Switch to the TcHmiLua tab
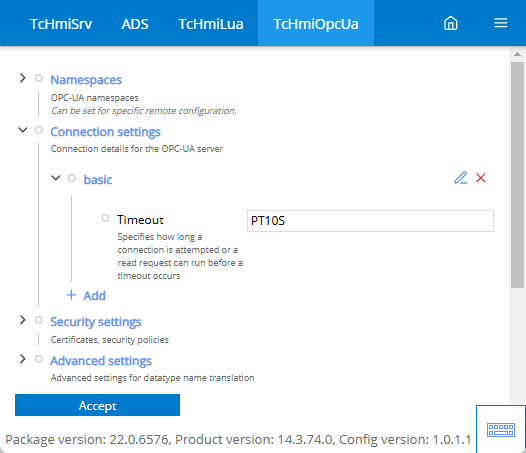Image resolution: width=526 pixels, height=453 pixels. click(x=211, y=23)
